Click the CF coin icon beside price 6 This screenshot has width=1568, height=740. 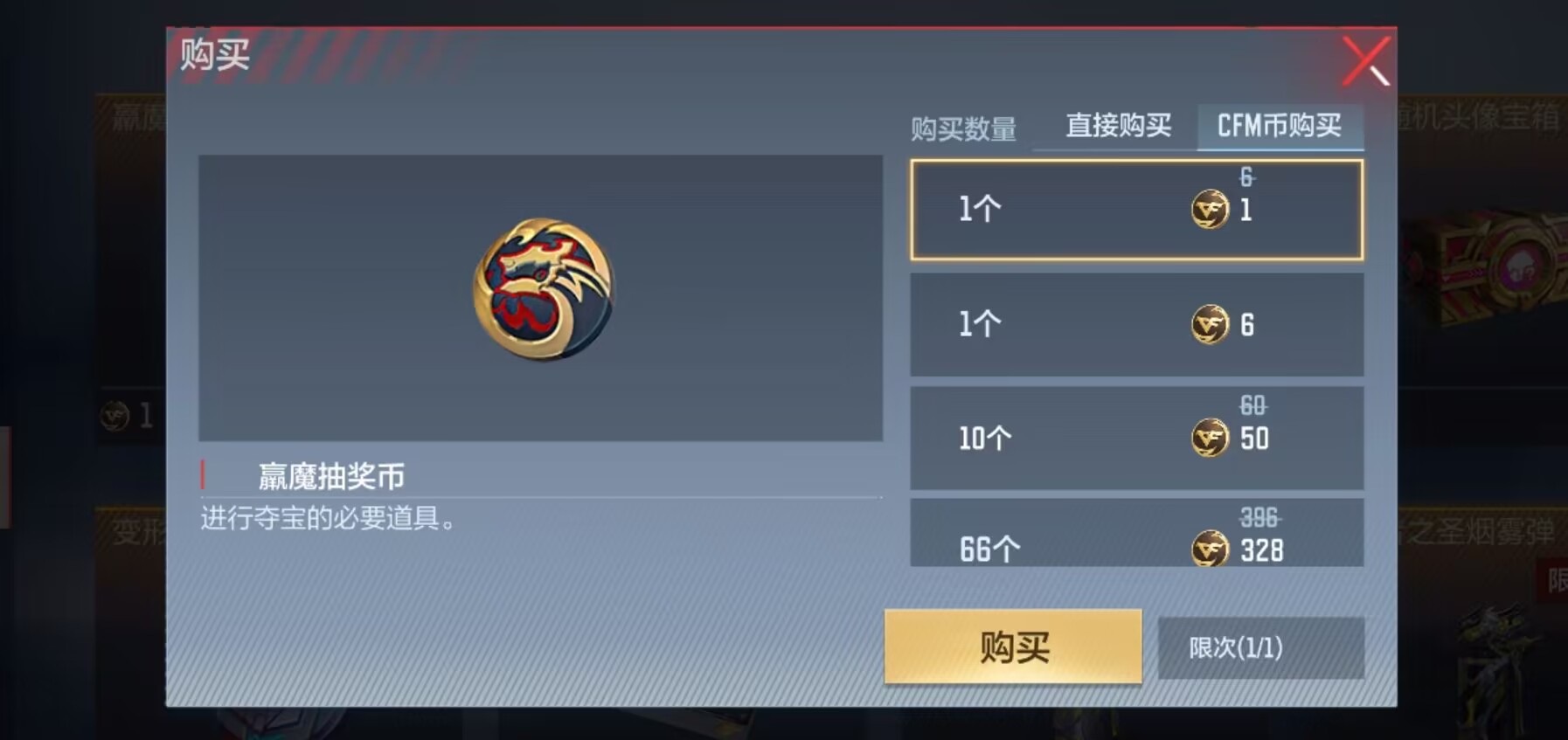[x=1210, y=325]
